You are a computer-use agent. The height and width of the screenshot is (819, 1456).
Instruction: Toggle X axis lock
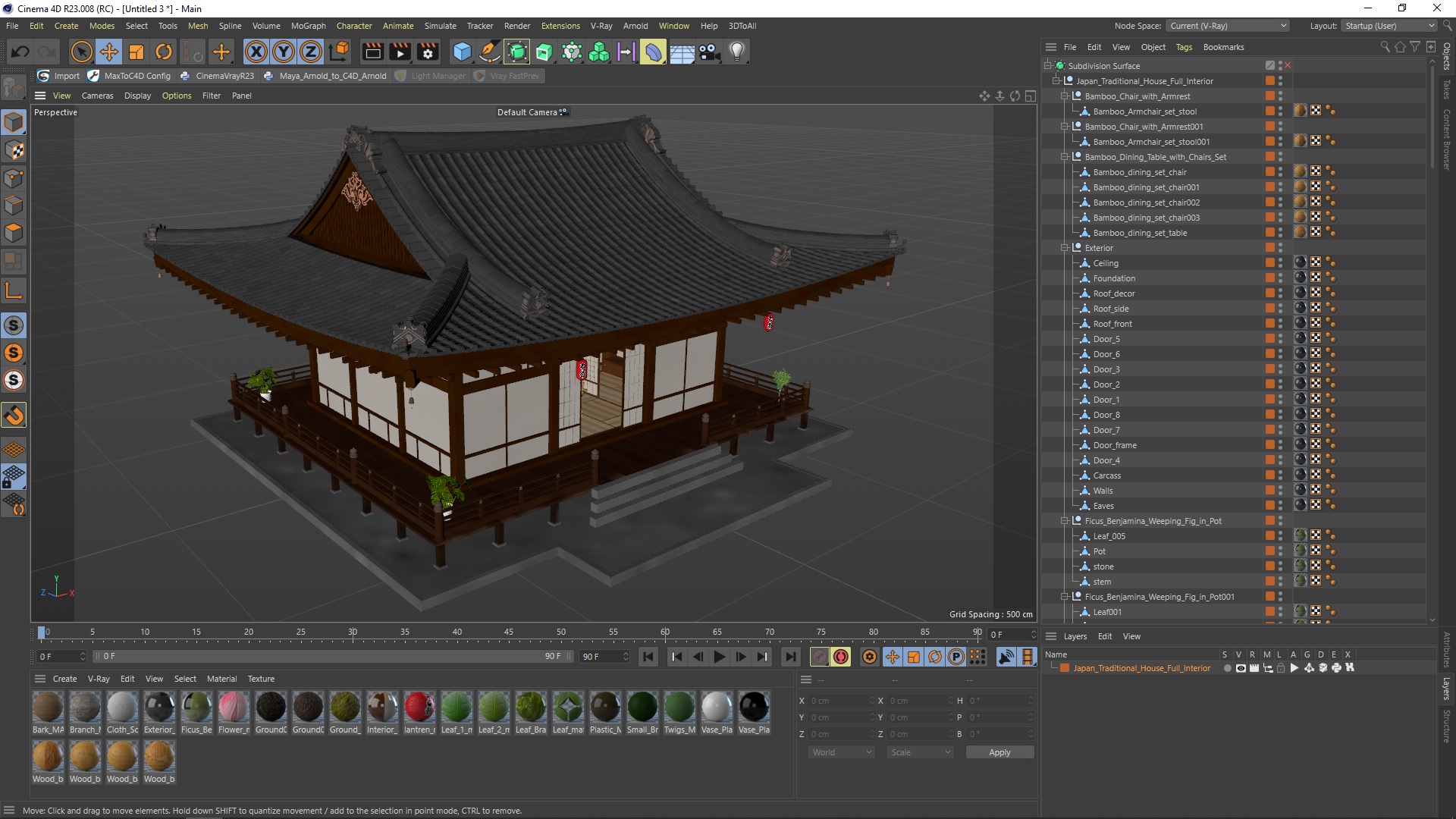256,52
